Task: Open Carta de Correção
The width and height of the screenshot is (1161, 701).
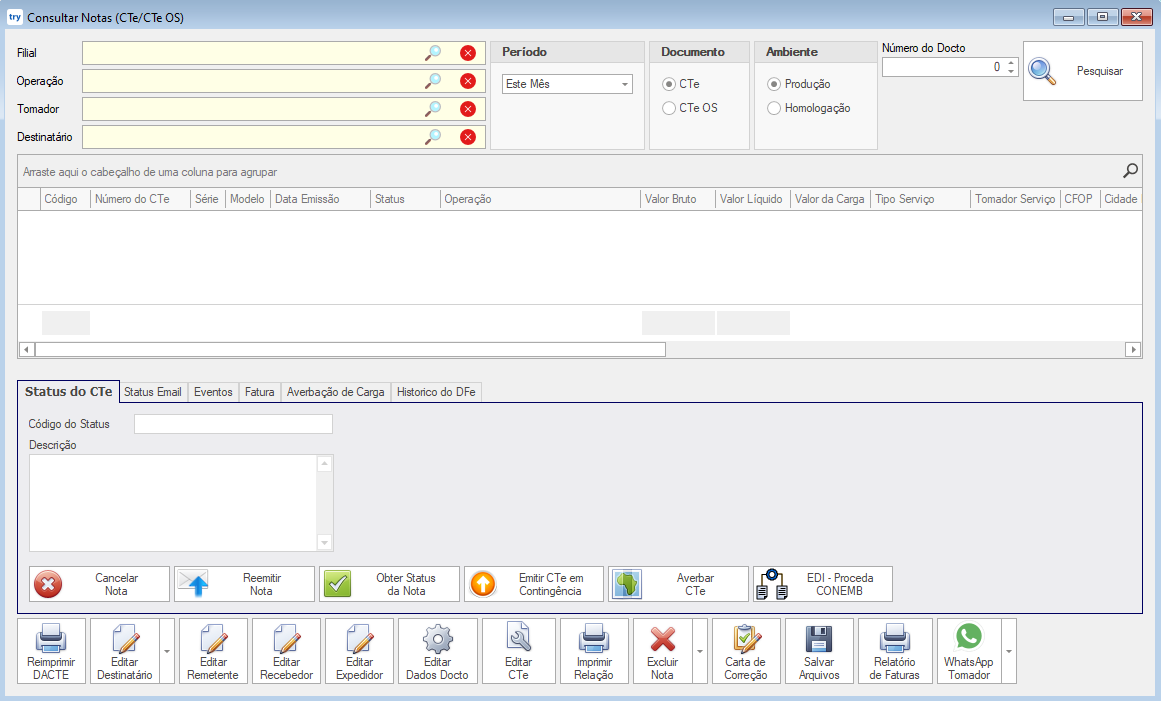Action: tap(746, 651)
